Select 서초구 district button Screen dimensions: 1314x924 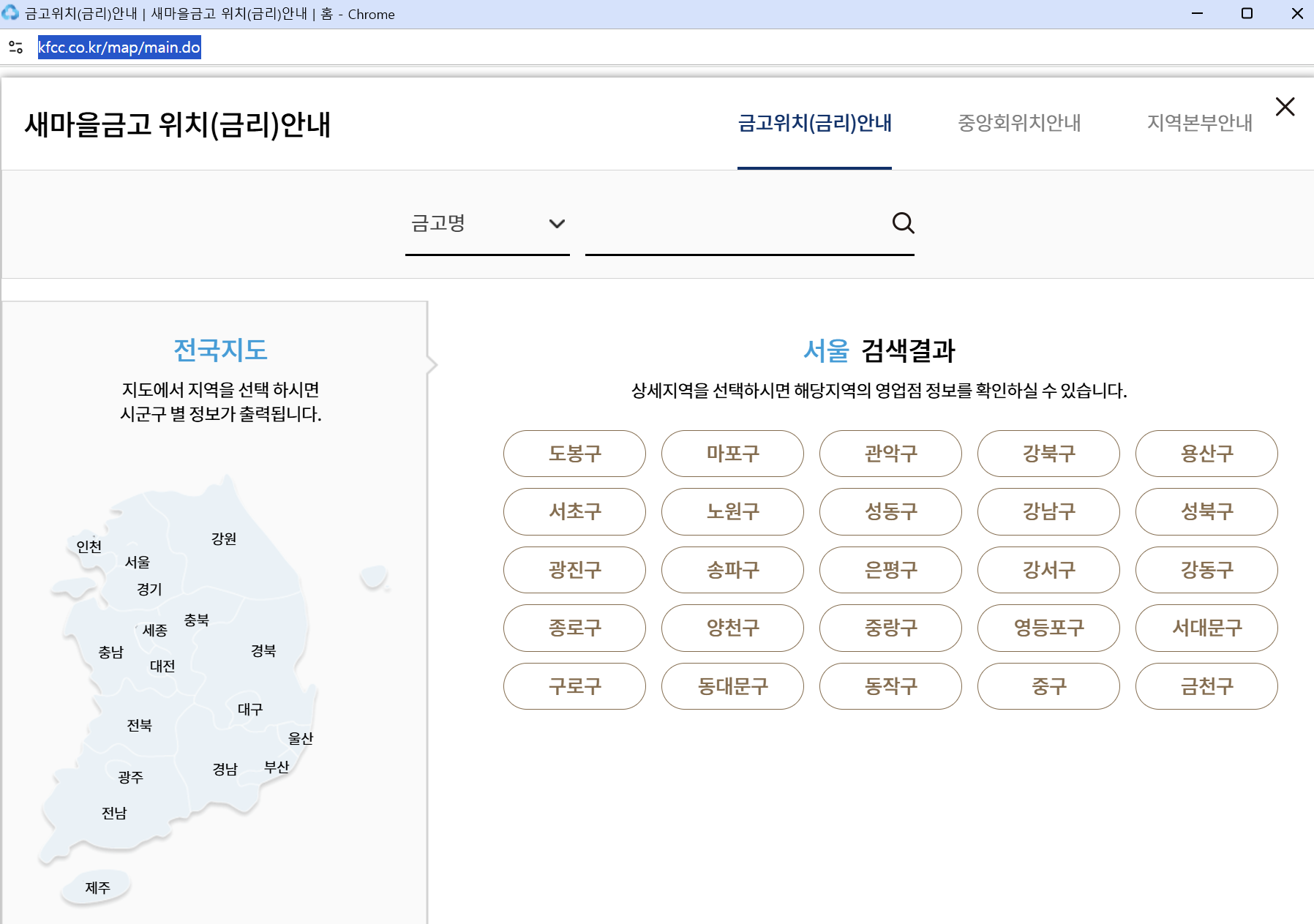click(574, 511)
